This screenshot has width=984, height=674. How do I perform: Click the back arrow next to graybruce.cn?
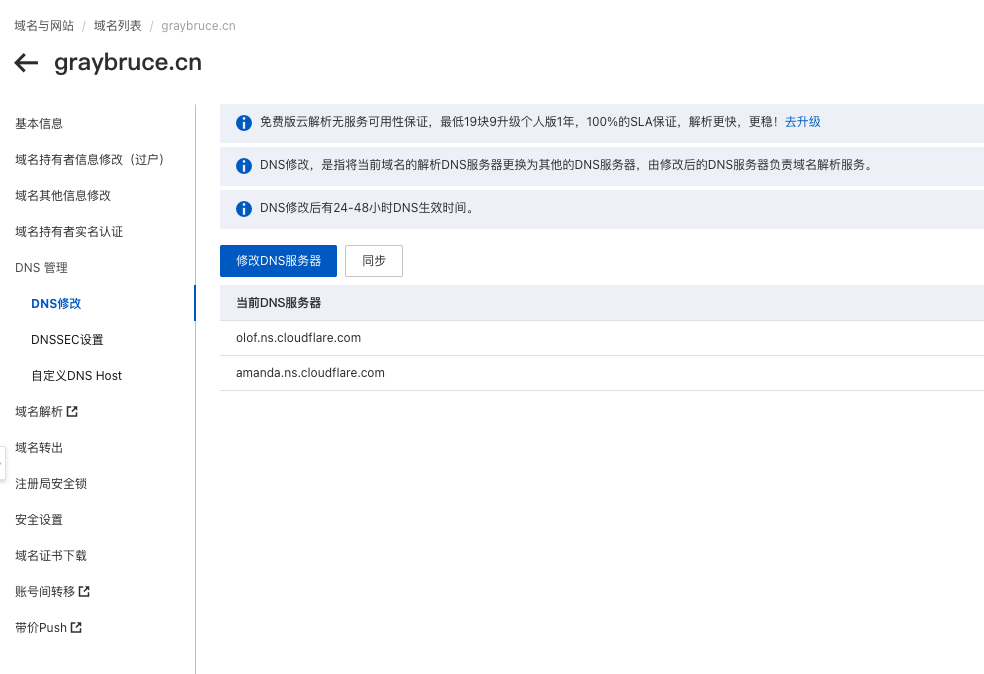[26, 63]
